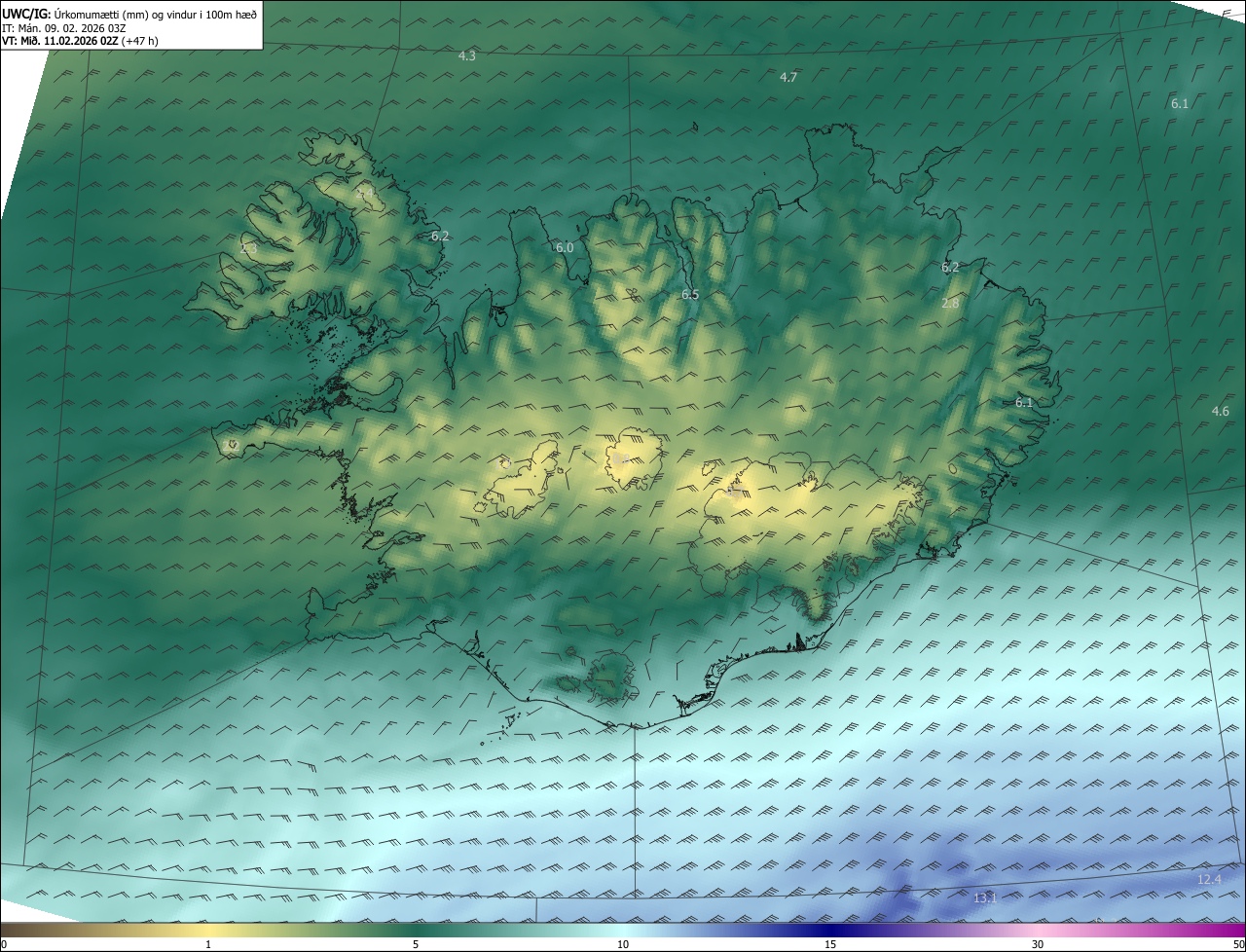The width and height of the screenshot is (1246, 952).
Task: Click the 2.8 value label on the map
Action: pyautogui.click(x=950, y=304)
